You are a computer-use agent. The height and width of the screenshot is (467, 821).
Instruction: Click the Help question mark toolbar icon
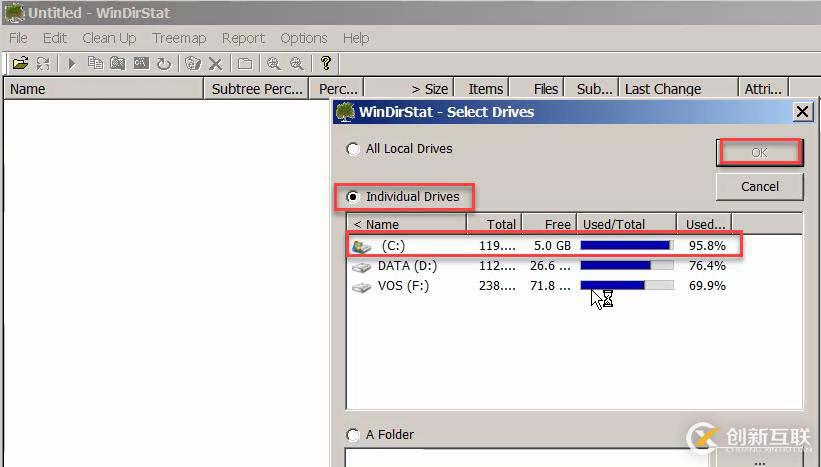point(326,63)
